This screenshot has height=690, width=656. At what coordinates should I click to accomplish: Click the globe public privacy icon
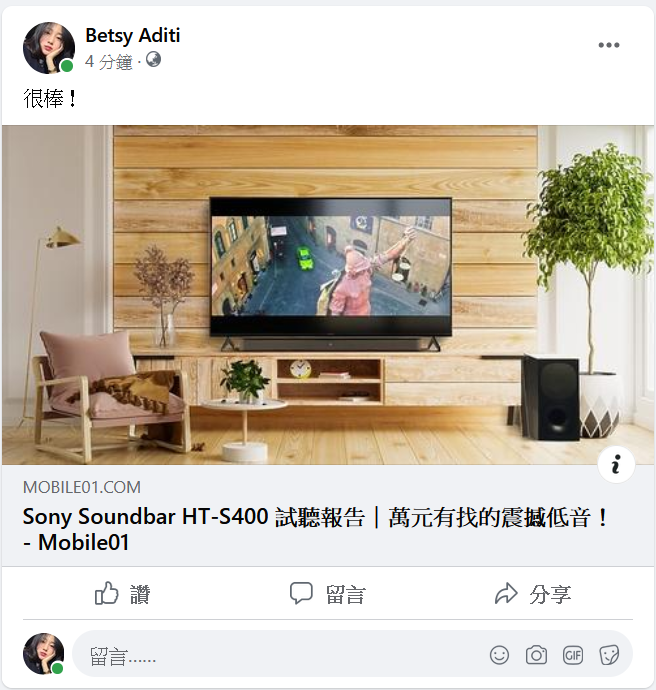[x=153, y=59]
